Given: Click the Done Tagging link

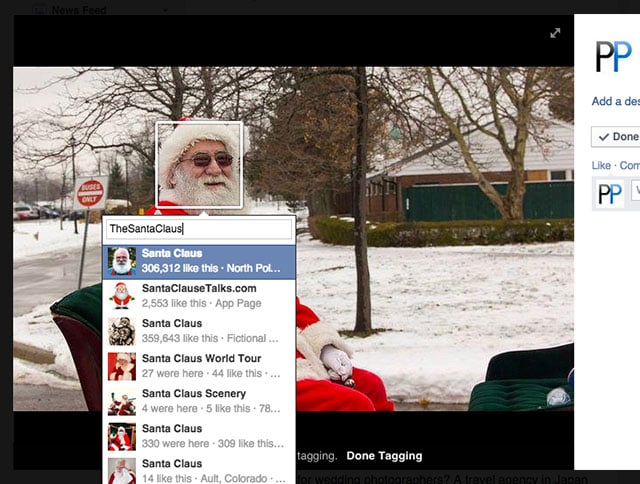Looking at the screenshot, I should [x=384, y=456].
